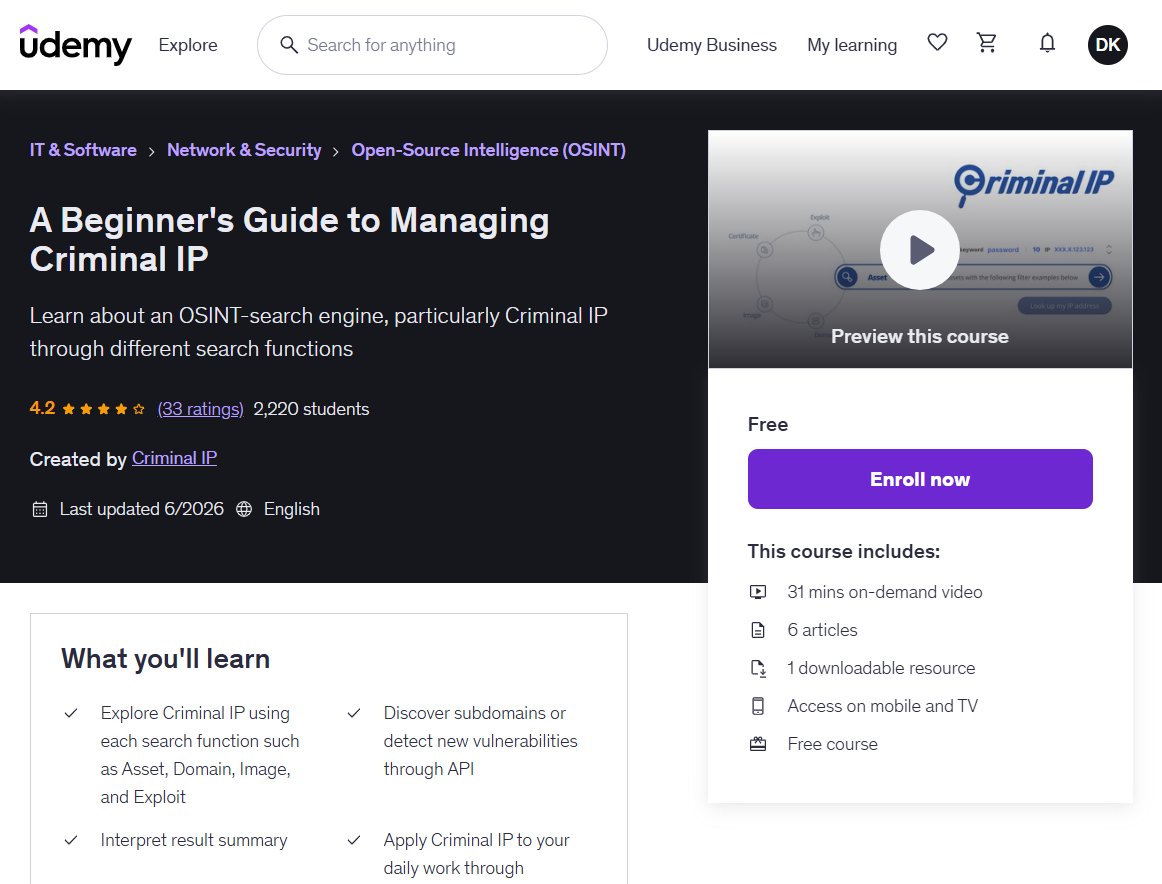
Task: Open the shopping cart icon
Action: [x=986, y=43]
